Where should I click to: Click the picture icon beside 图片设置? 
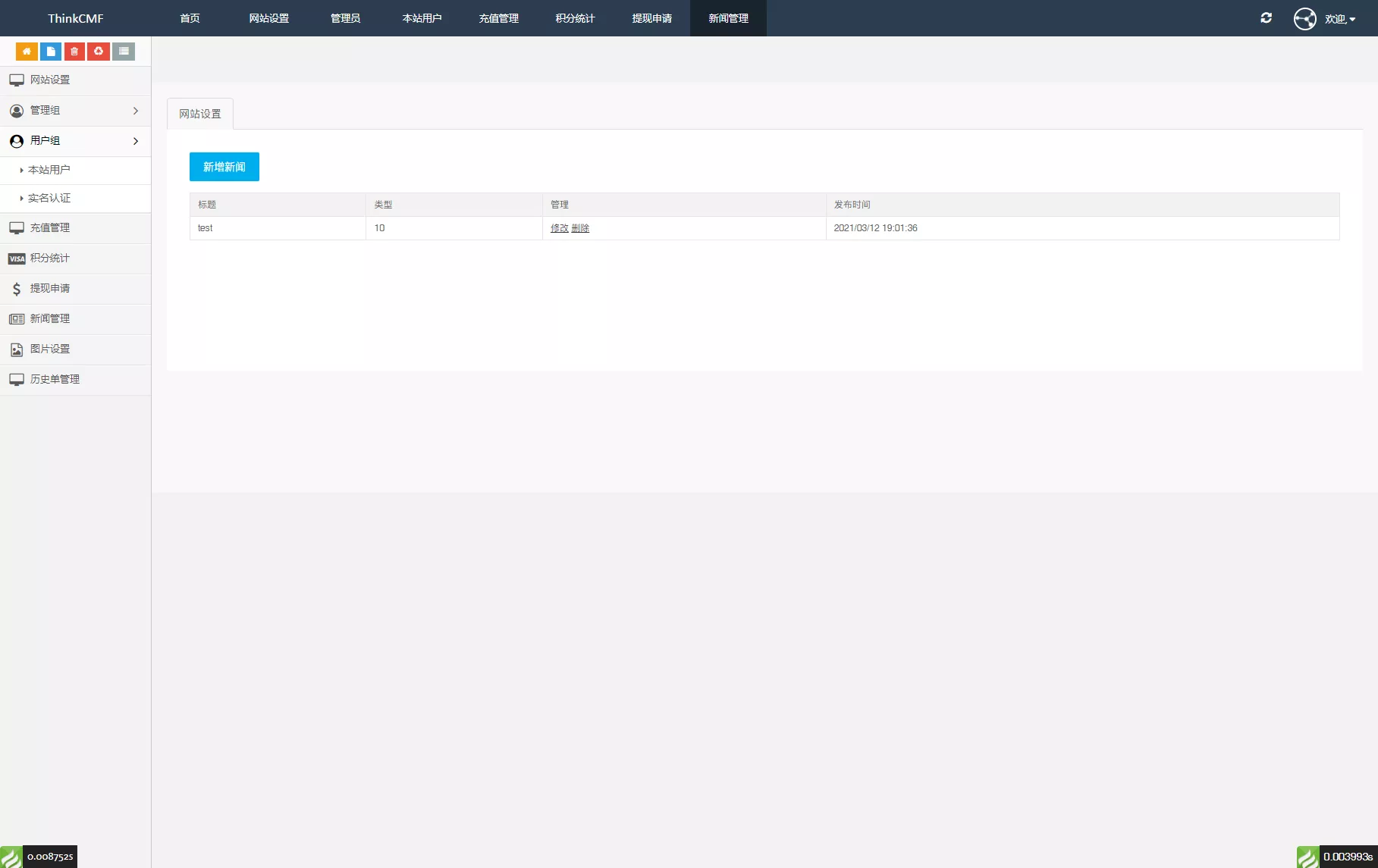pyautogui.click(x=17, y=349)
